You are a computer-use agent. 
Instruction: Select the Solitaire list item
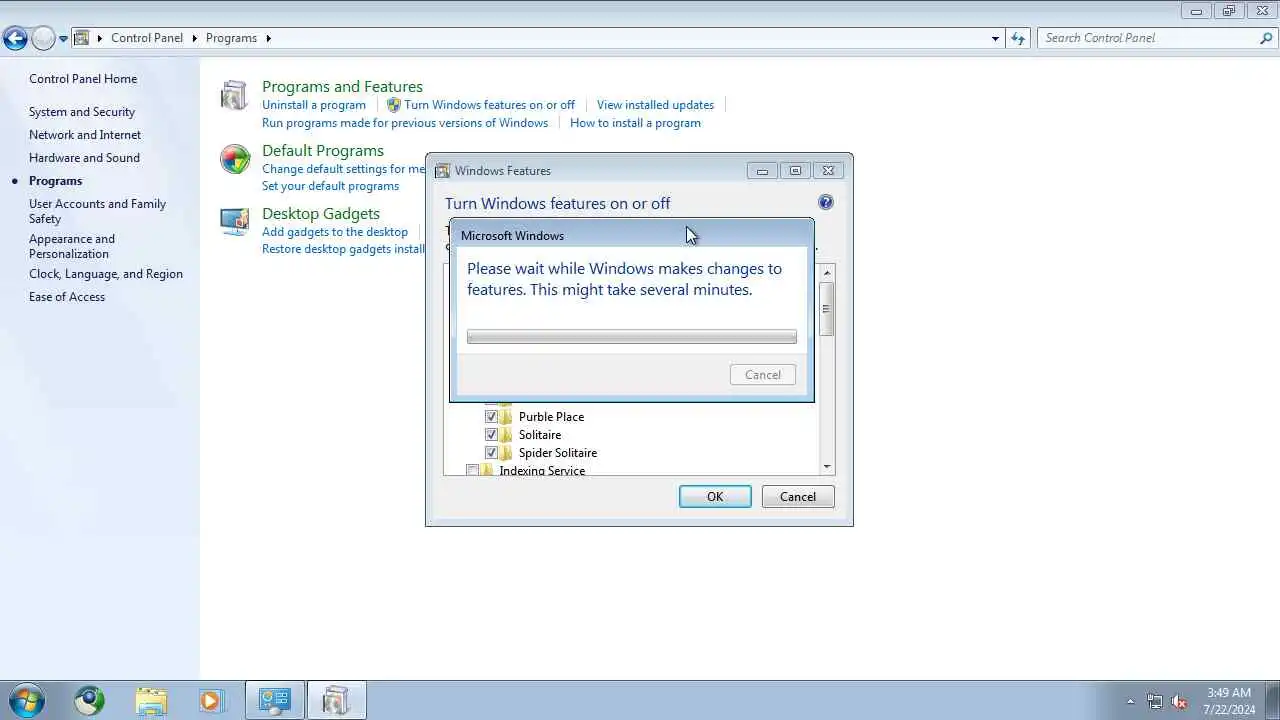(540, 435)
